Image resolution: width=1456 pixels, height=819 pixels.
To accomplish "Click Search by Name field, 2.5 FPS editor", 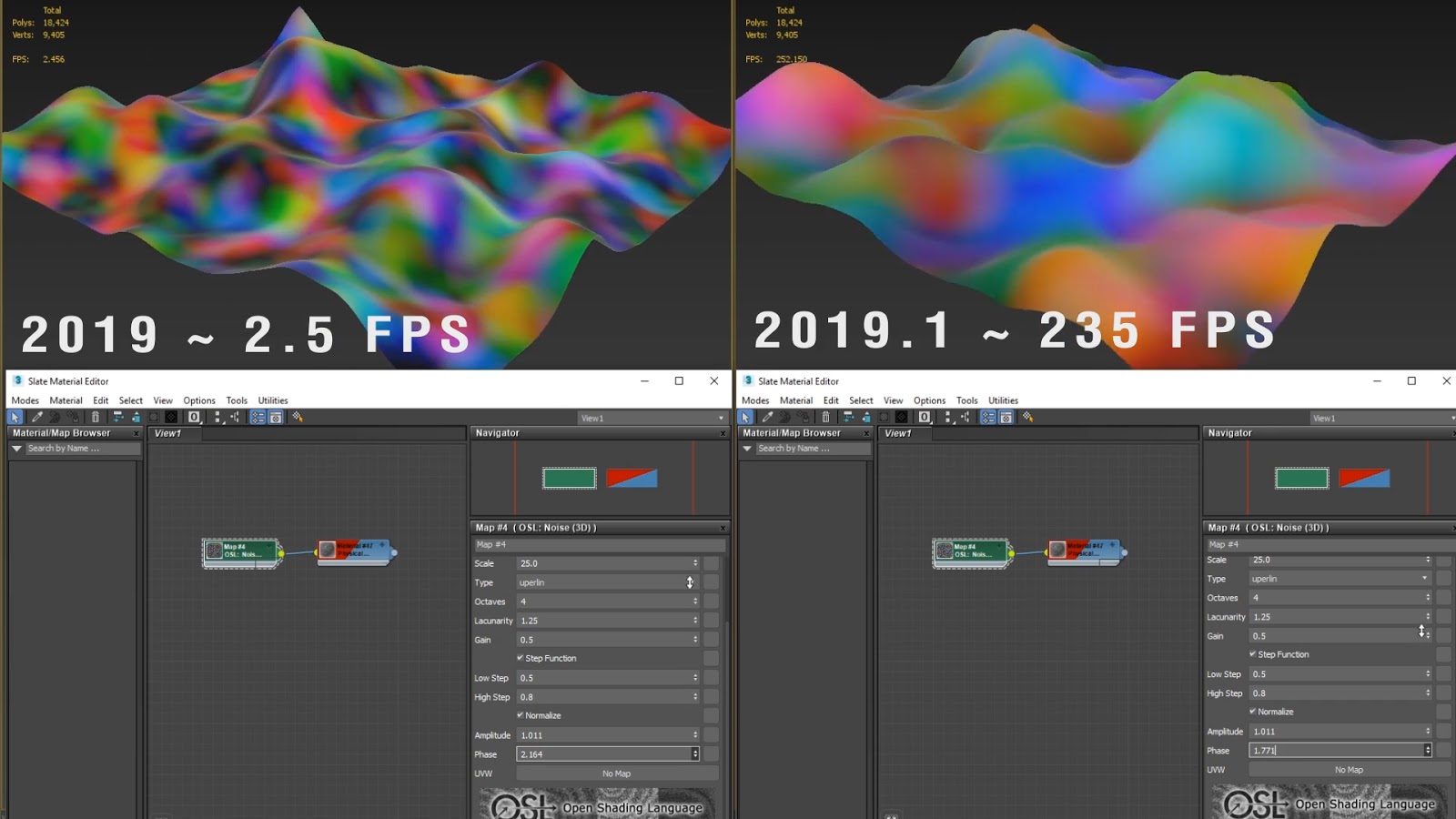I will click(82, 449).
